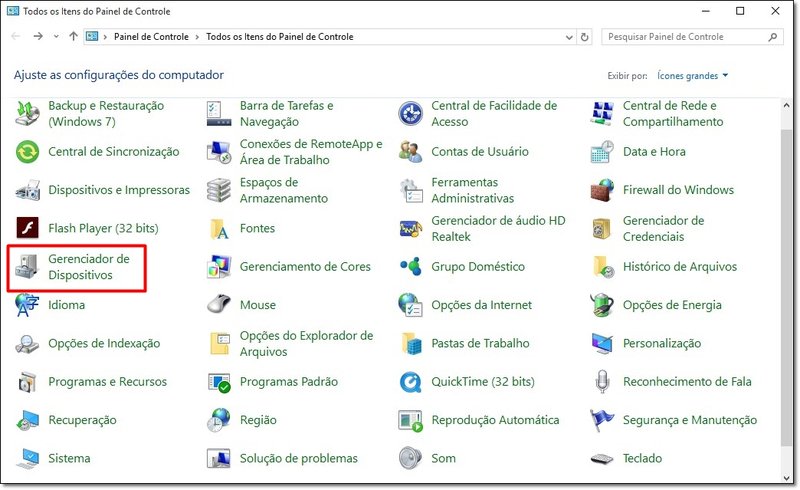Click the Espaços de Armazenamento icon

click(219, 190)
